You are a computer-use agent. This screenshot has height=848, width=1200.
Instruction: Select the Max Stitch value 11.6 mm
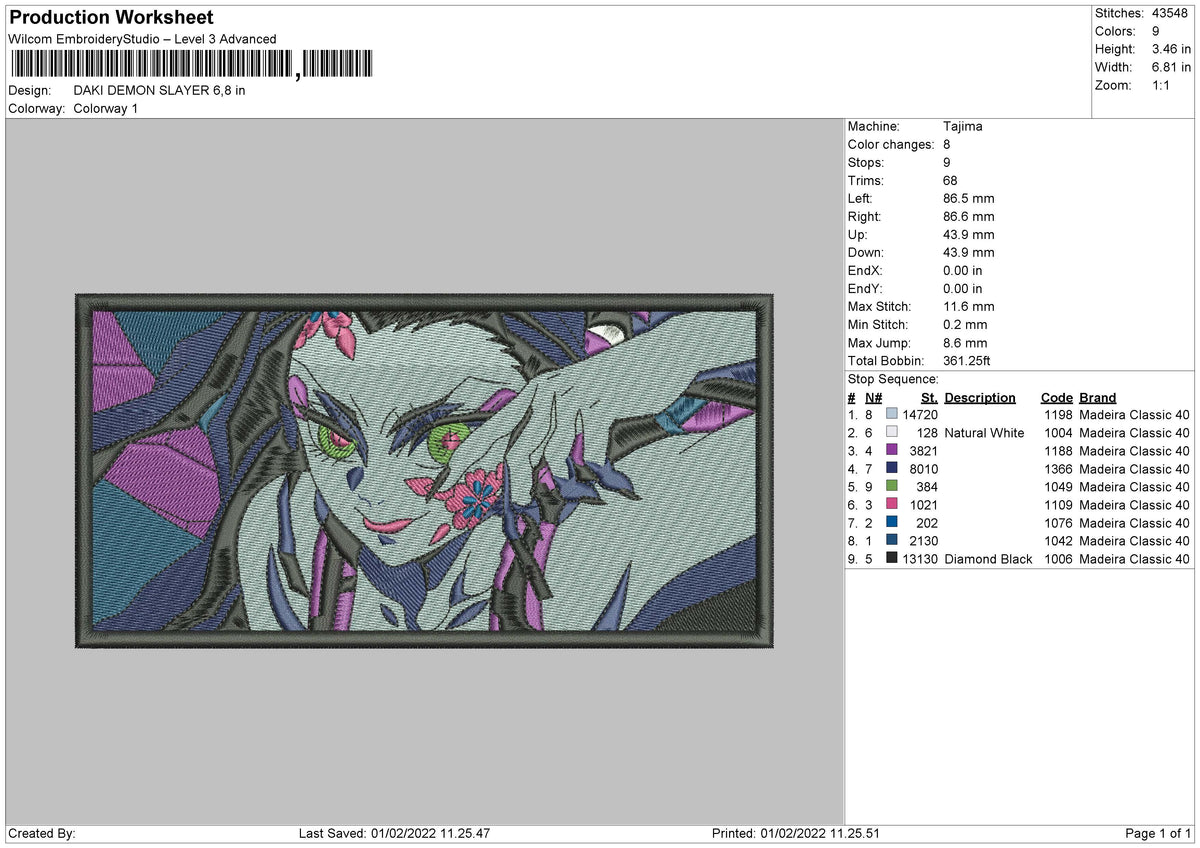pos(968,307)
